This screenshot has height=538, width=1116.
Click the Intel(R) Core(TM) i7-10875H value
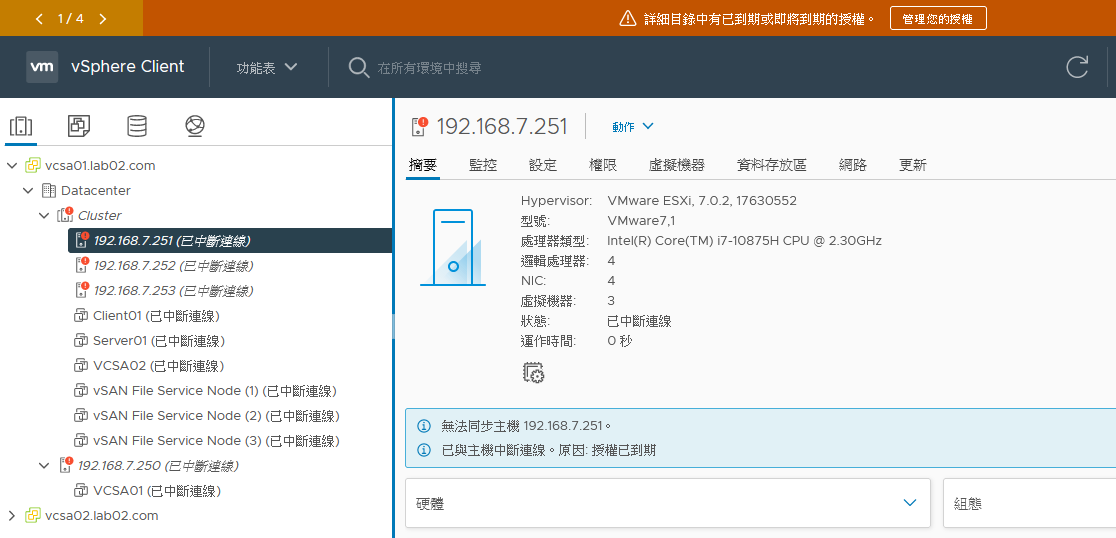(x=744, y=241)
